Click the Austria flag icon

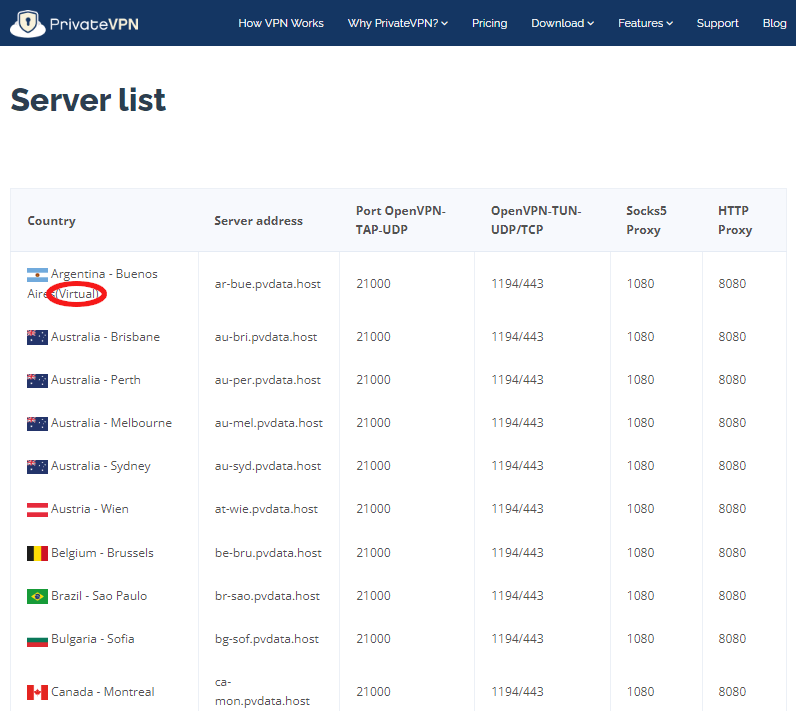(x=37, y=510)
